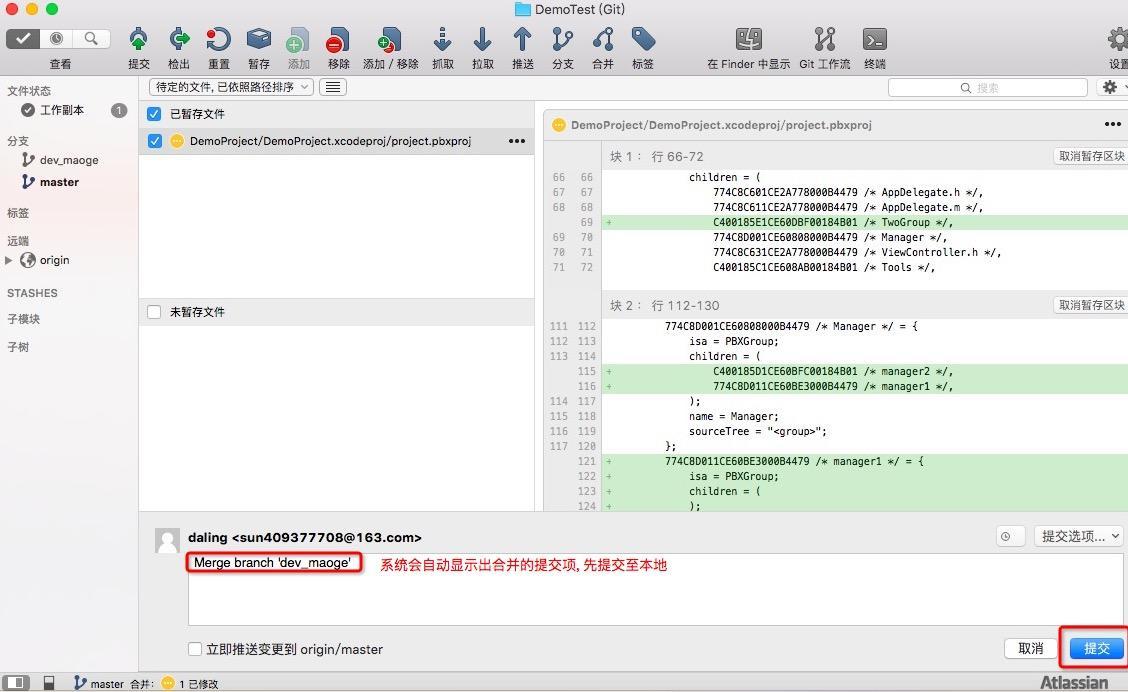This screenshot has height=692, width=1128.
Task: Click the master branch indicator in status bar
Action: pyautogui.click(x=99, y=683)
